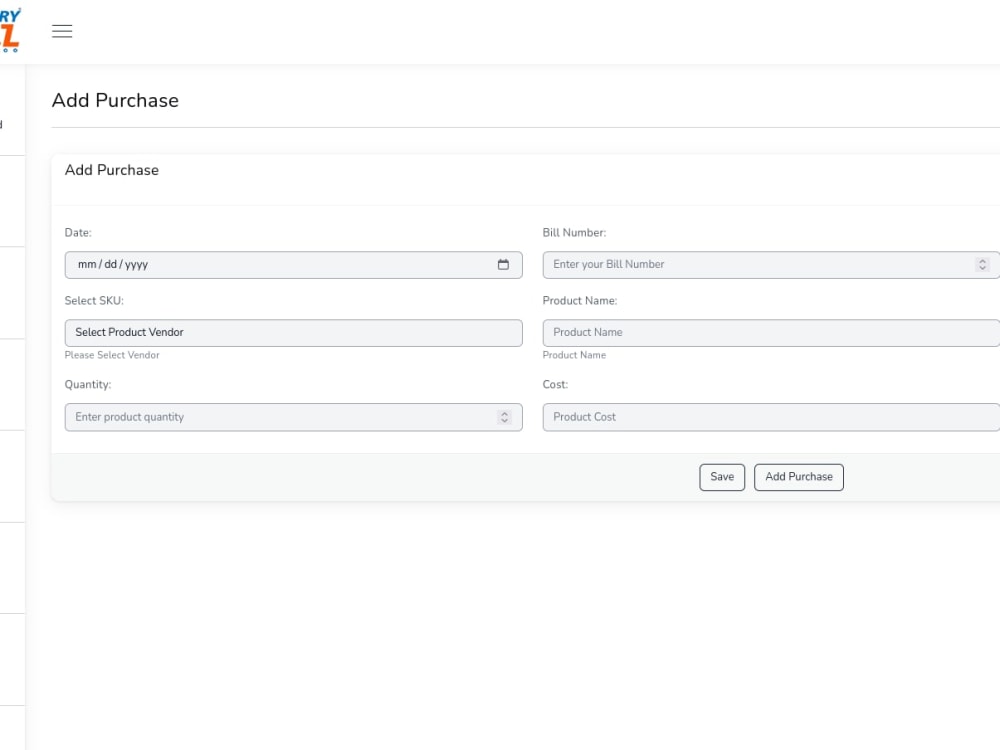Viewport: 1000px width, 750px height.
Task: Open the calendar picker icon
Action: point(503,265)
